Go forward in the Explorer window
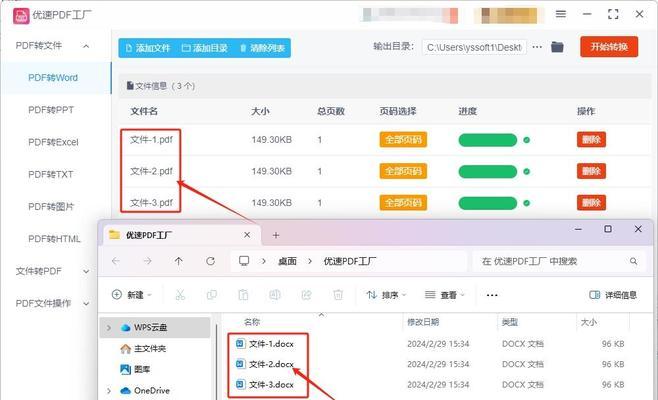 [147, 261]
